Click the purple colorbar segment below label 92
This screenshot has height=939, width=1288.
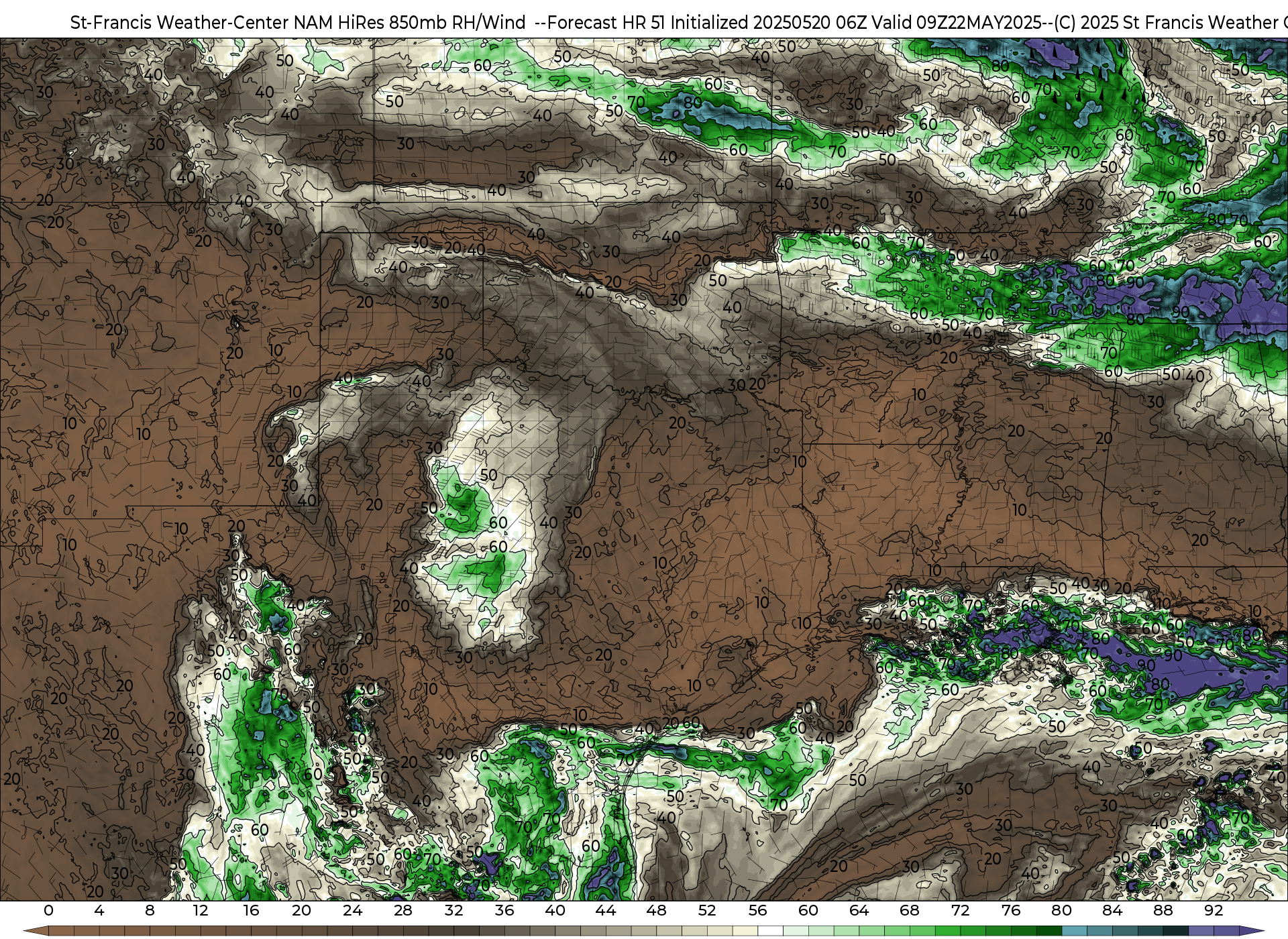click(x=1226, y=932)
